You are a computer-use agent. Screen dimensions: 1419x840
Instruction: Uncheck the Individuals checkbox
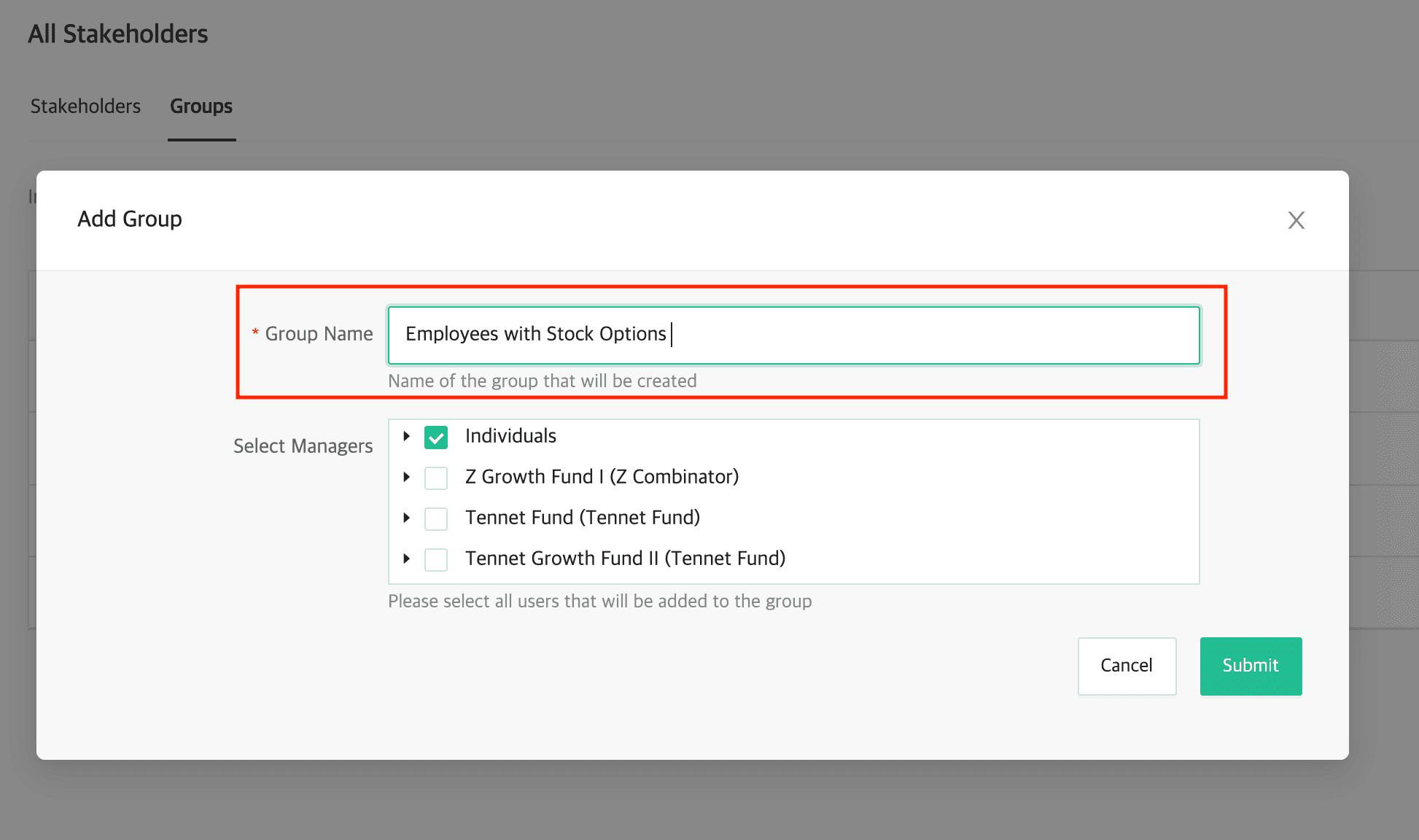[x=436, y=437]
